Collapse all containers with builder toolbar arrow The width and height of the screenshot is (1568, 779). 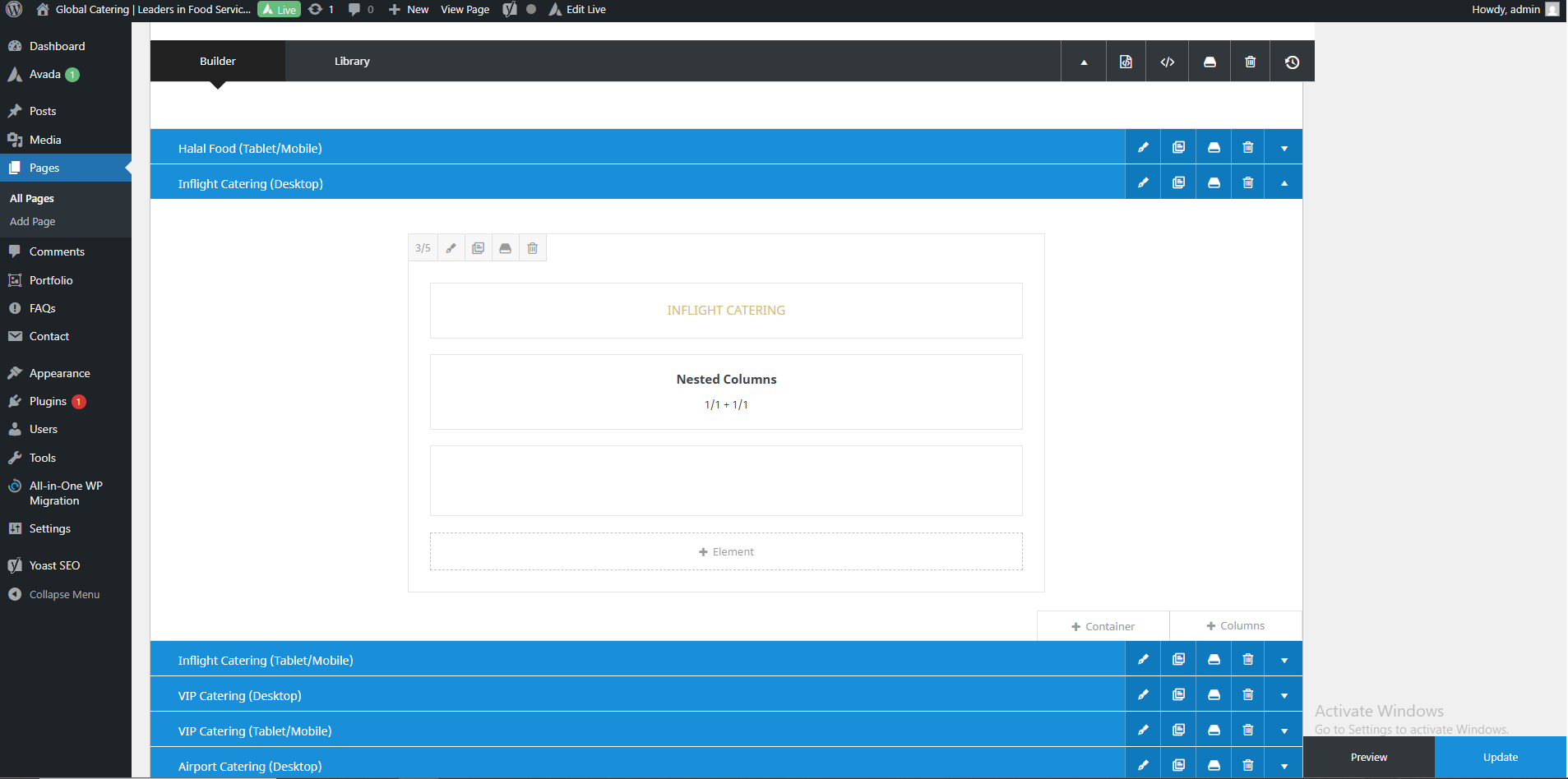(1084, 62)
